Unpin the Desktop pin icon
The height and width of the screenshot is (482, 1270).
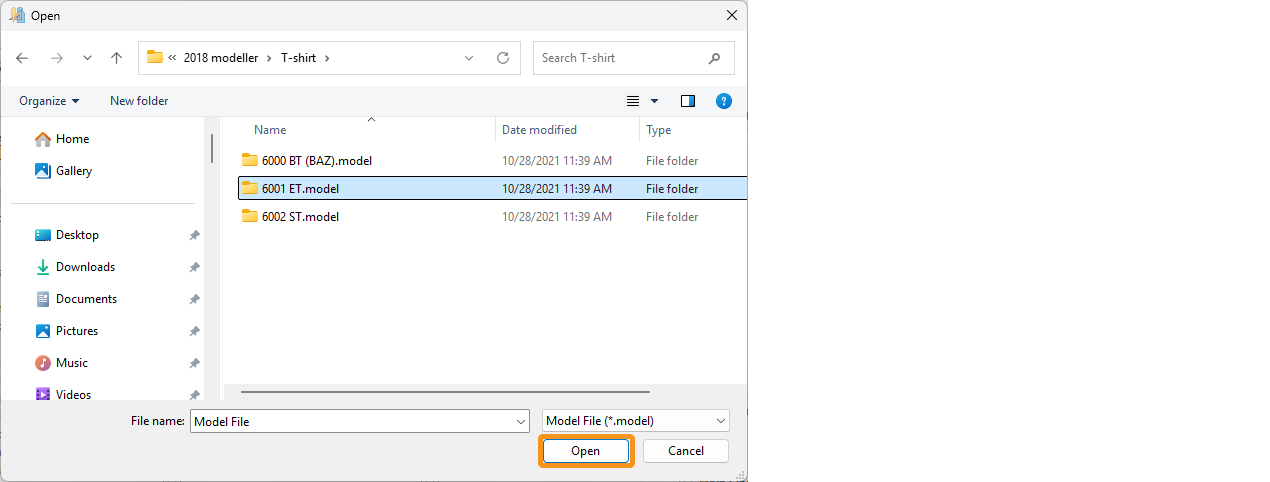click(x=194, y=235)
